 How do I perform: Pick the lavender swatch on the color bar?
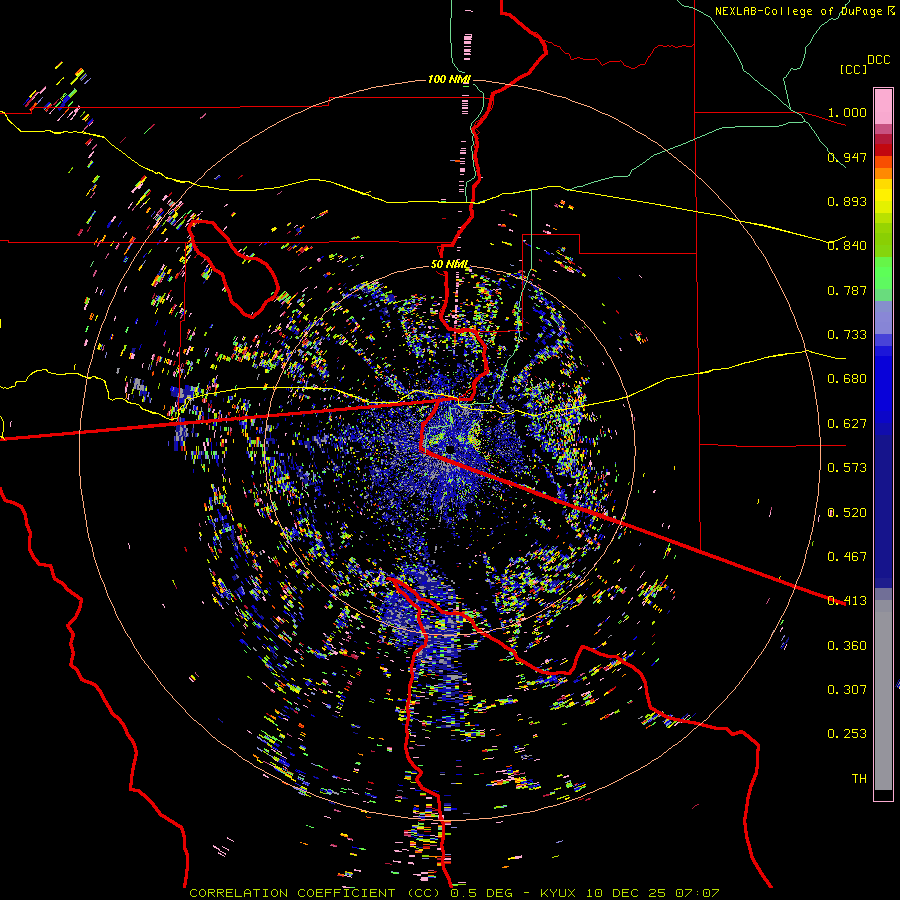(x=883, y=317)
